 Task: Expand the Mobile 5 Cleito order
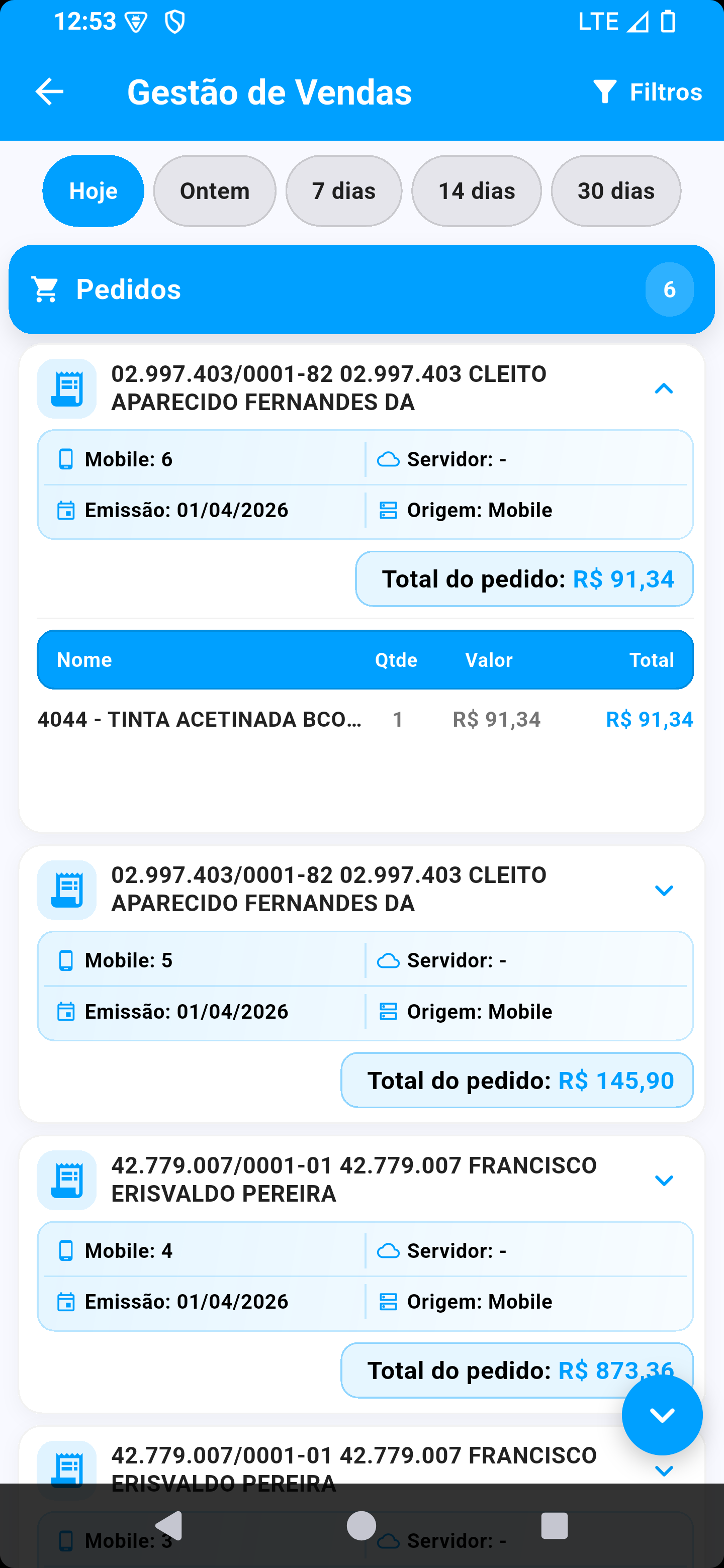pos(664,890)
